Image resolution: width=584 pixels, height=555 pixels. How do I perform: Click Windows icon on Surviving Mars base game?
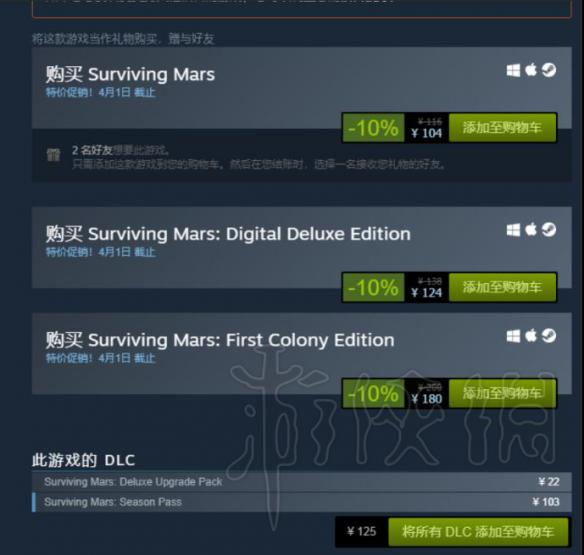[513, 70]
